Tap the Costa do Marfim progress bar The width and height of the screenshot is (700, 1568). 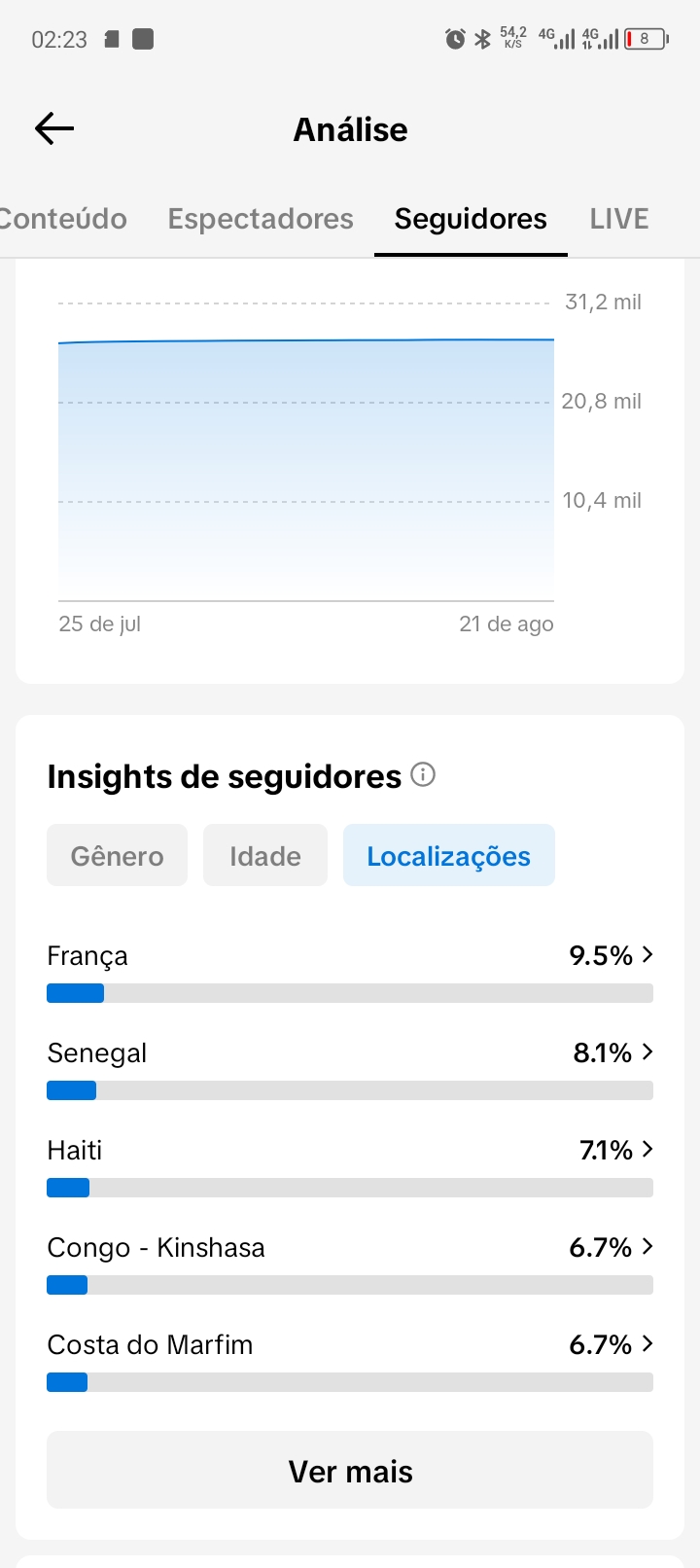tap(350, 1382)
